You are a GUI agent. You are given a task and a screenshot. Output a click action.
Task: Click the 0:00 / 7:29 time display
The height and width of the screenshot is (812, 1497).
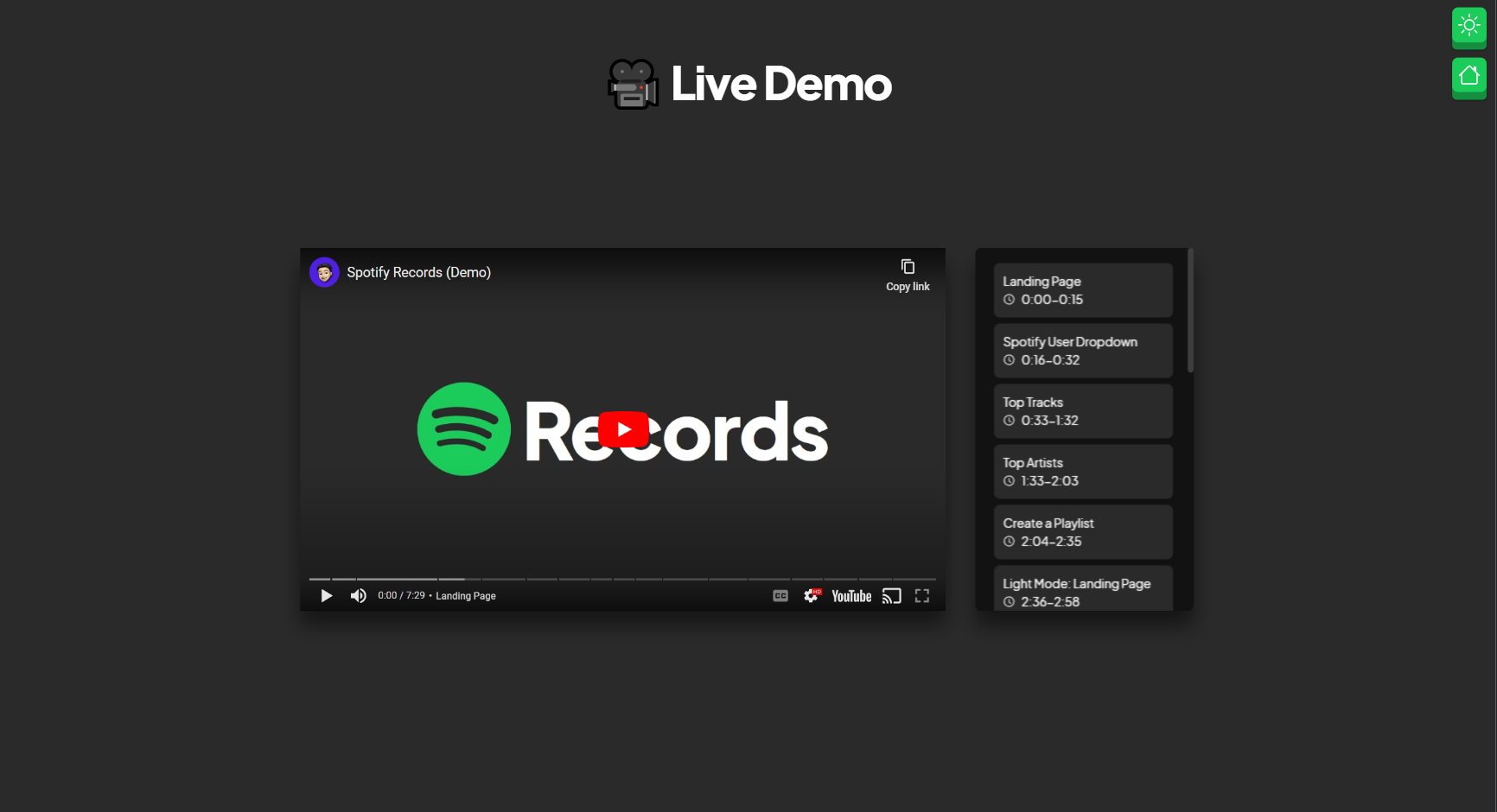point(401,596)
